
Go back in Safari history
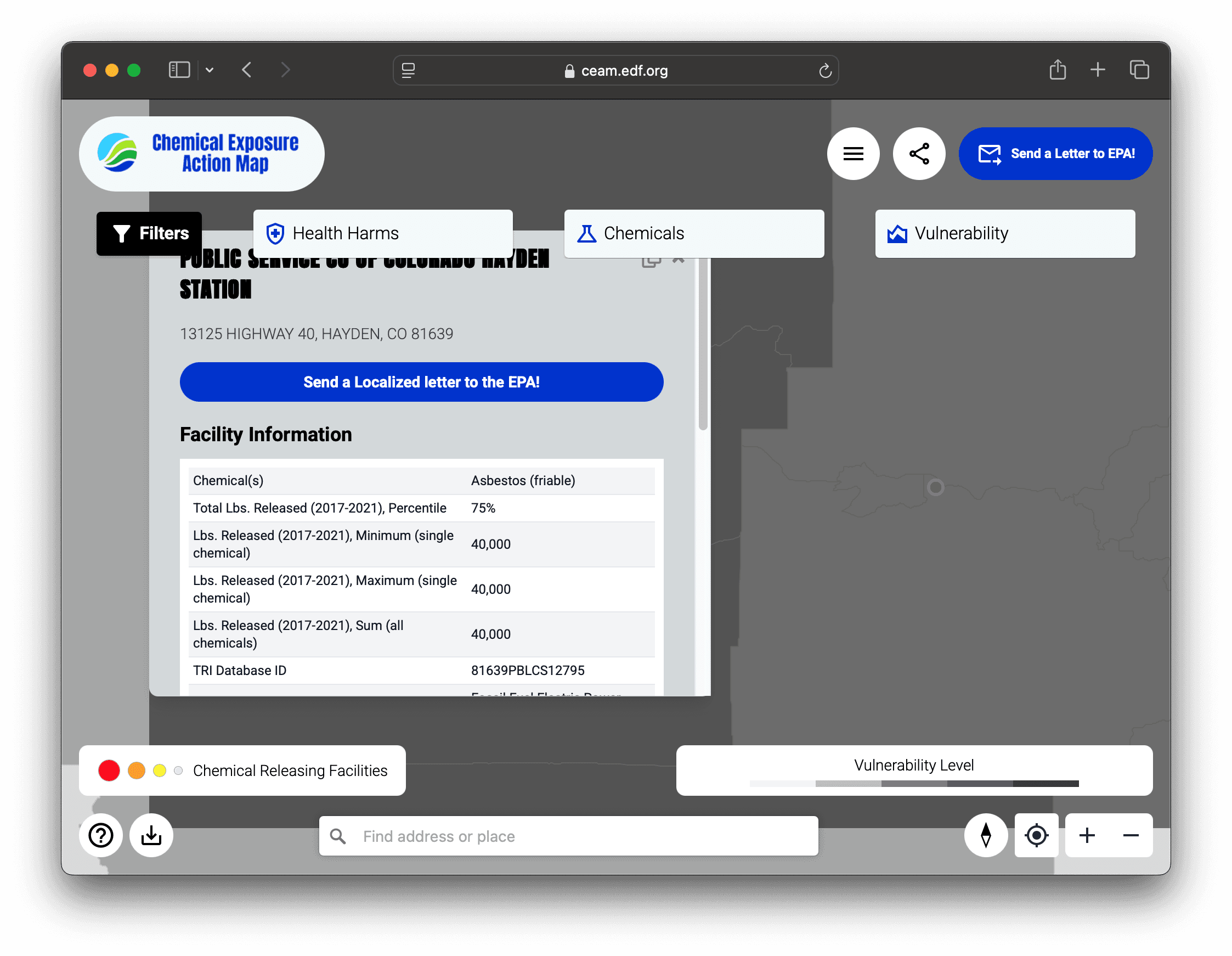(x=246, y=70)
